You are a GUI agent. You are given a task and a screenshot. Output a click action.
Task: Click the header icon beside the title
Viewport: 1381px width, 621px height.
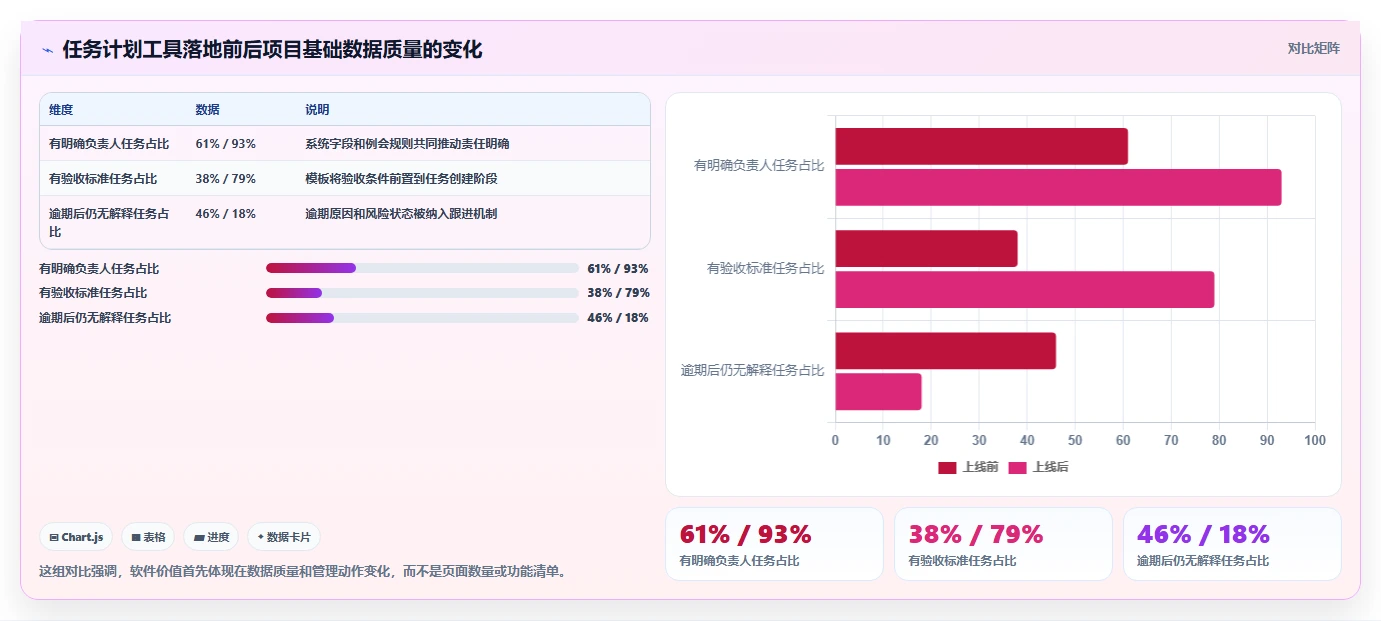pyautogui.click(x=47, y=49)
